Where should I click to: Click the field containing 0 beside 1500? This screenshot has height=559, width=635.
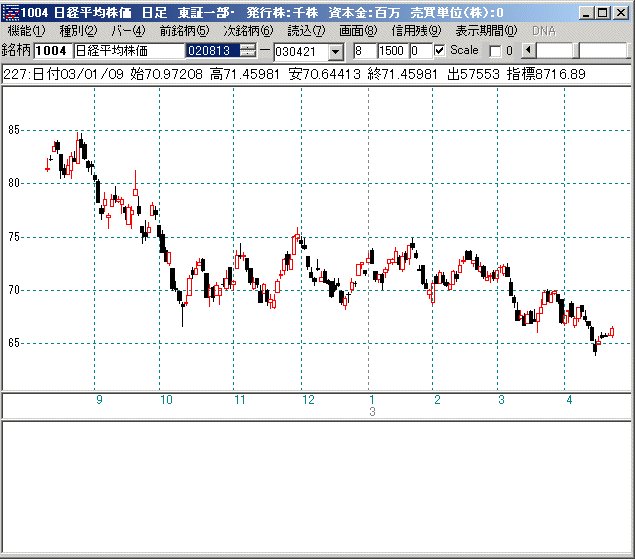tap(421, 51)
